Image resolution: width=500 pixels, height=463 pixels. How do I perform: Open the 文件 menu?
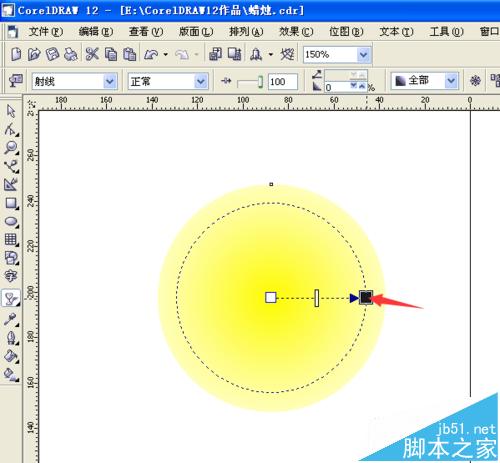click(46, 32)
